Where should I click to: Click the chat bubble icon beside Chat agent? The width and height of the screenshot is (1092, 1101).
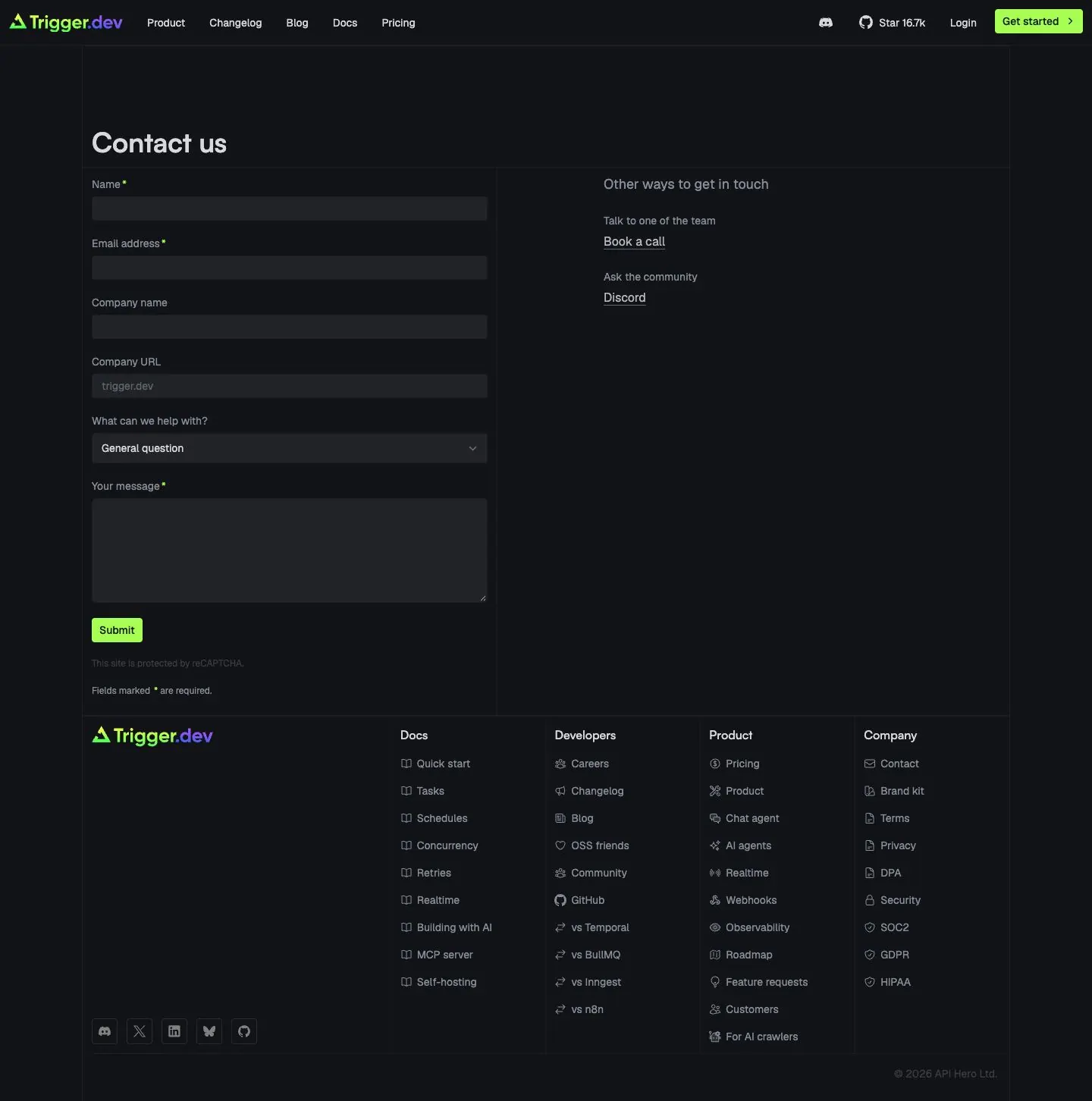pyautogui.click(x=715, y=818)
